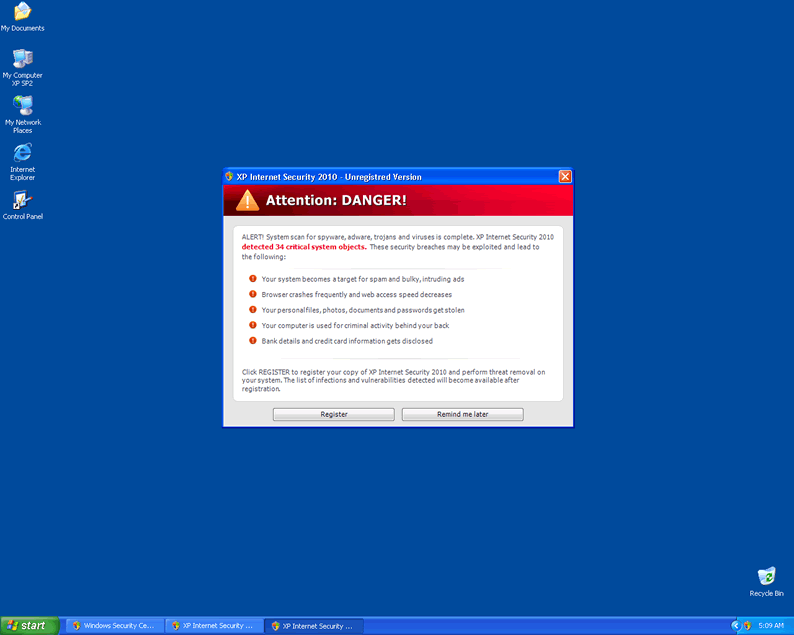The width and height of the screenshot is (794, 635).
Task: Switch to Windows Security Center taskbar item
Action: point(112,625)
